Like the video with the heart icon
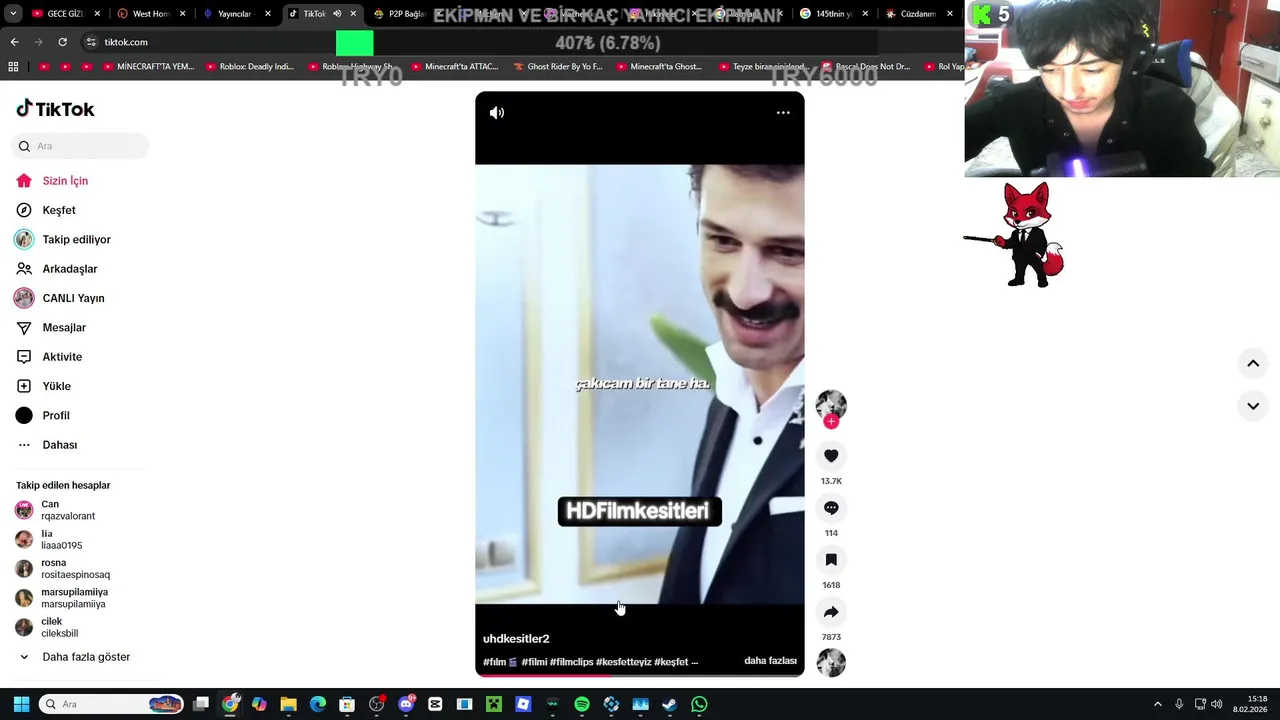 coord(831,456)
